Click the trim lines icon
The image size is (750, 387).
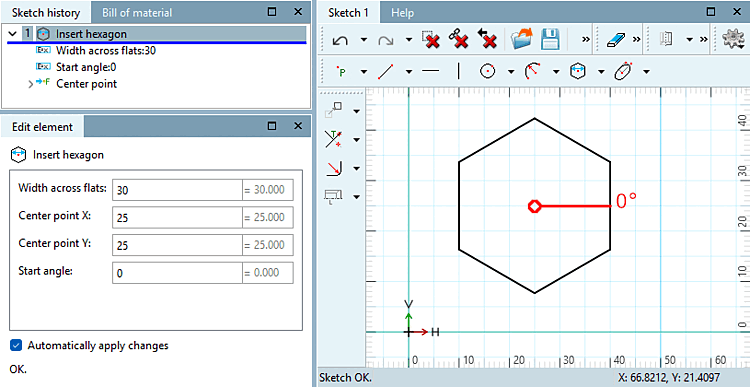(x=333, y=139)
